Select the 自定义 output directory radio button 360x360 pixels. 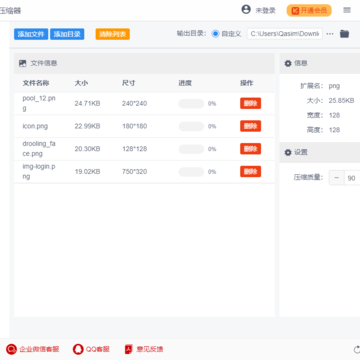(x=216, y=34)
